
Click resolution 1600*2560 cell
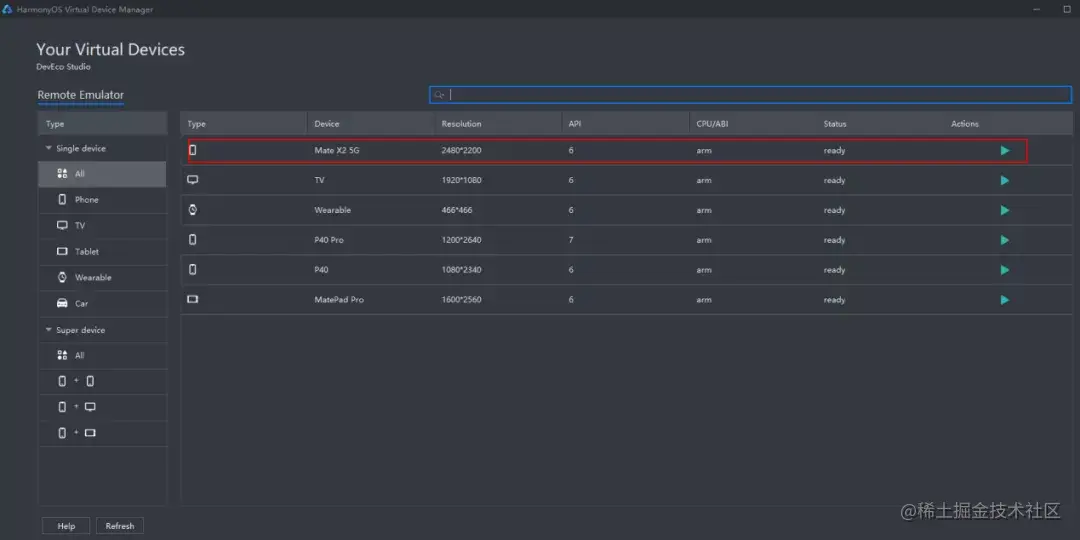[461, 300]
